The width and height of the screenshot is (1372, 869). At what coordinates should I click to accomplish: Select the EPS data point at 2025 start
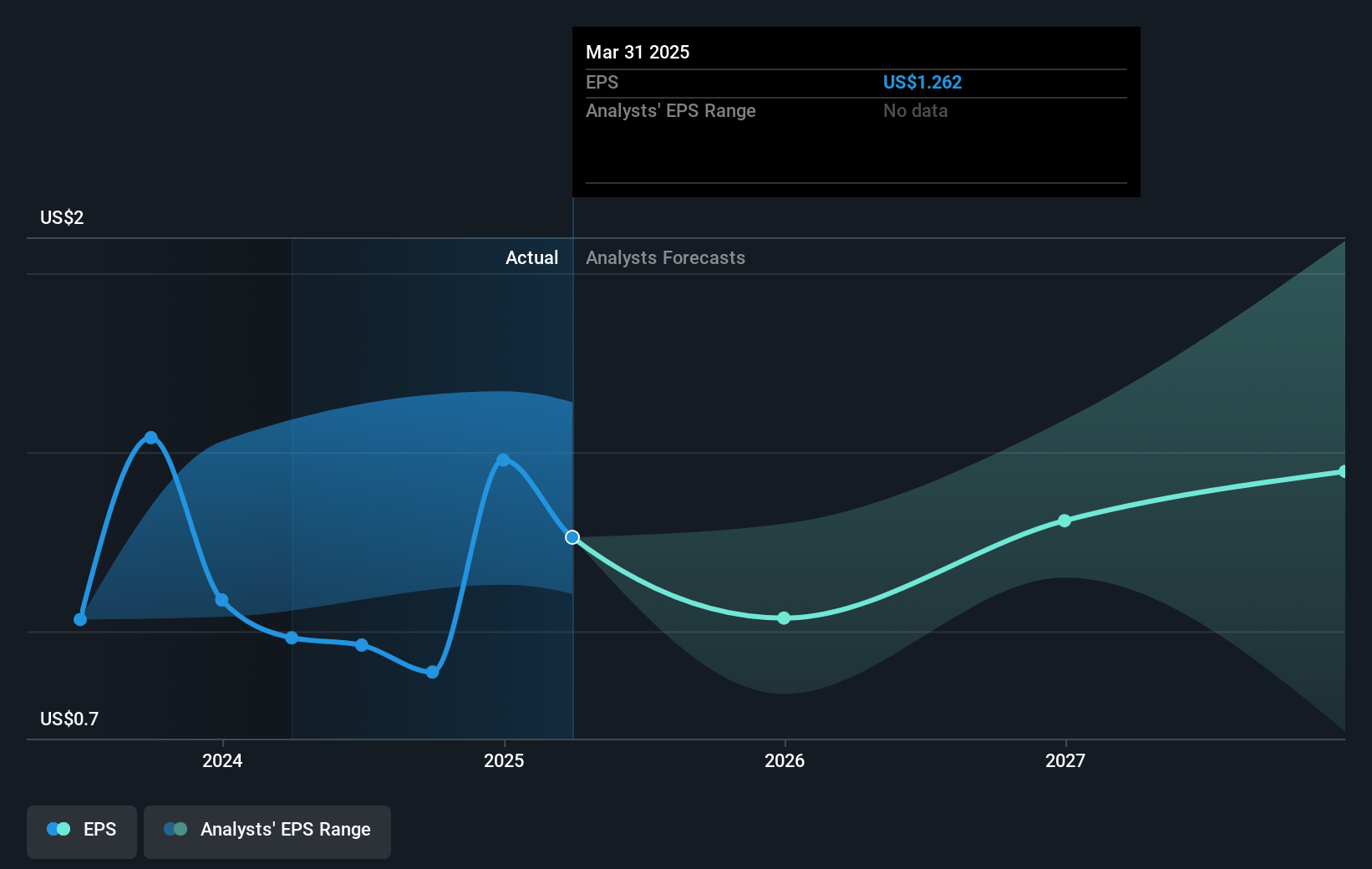(x=503, y=460)
